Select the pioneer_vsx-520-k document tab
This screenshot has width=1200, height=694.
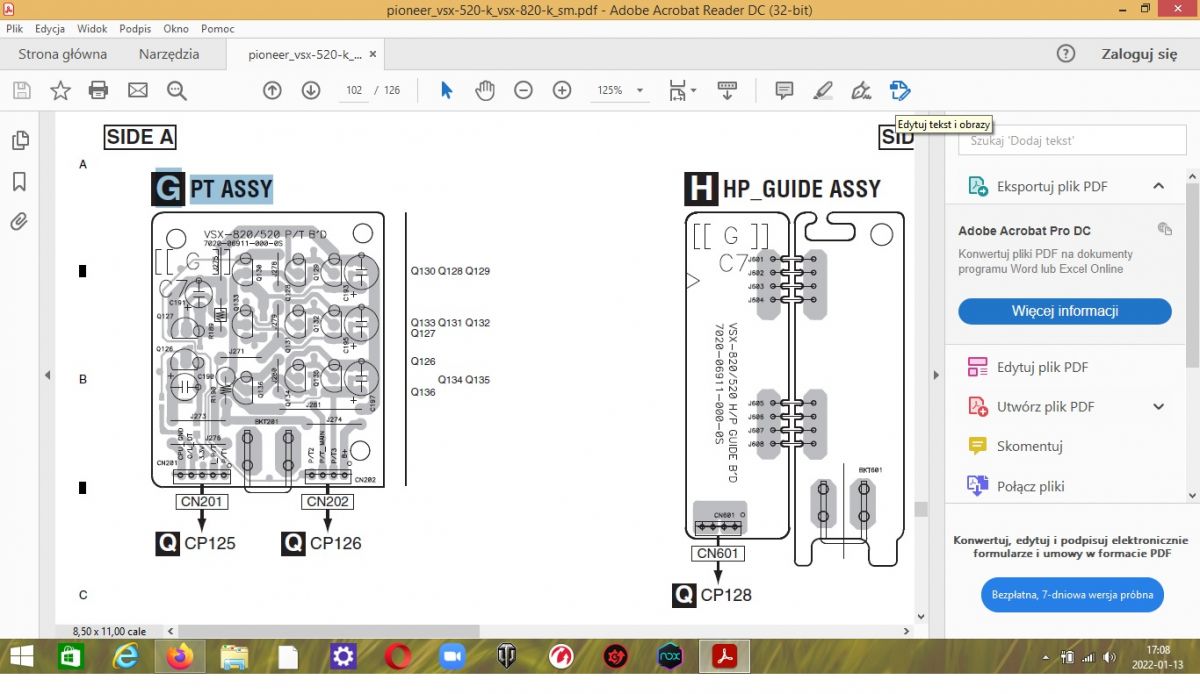[x=304, y=55]
